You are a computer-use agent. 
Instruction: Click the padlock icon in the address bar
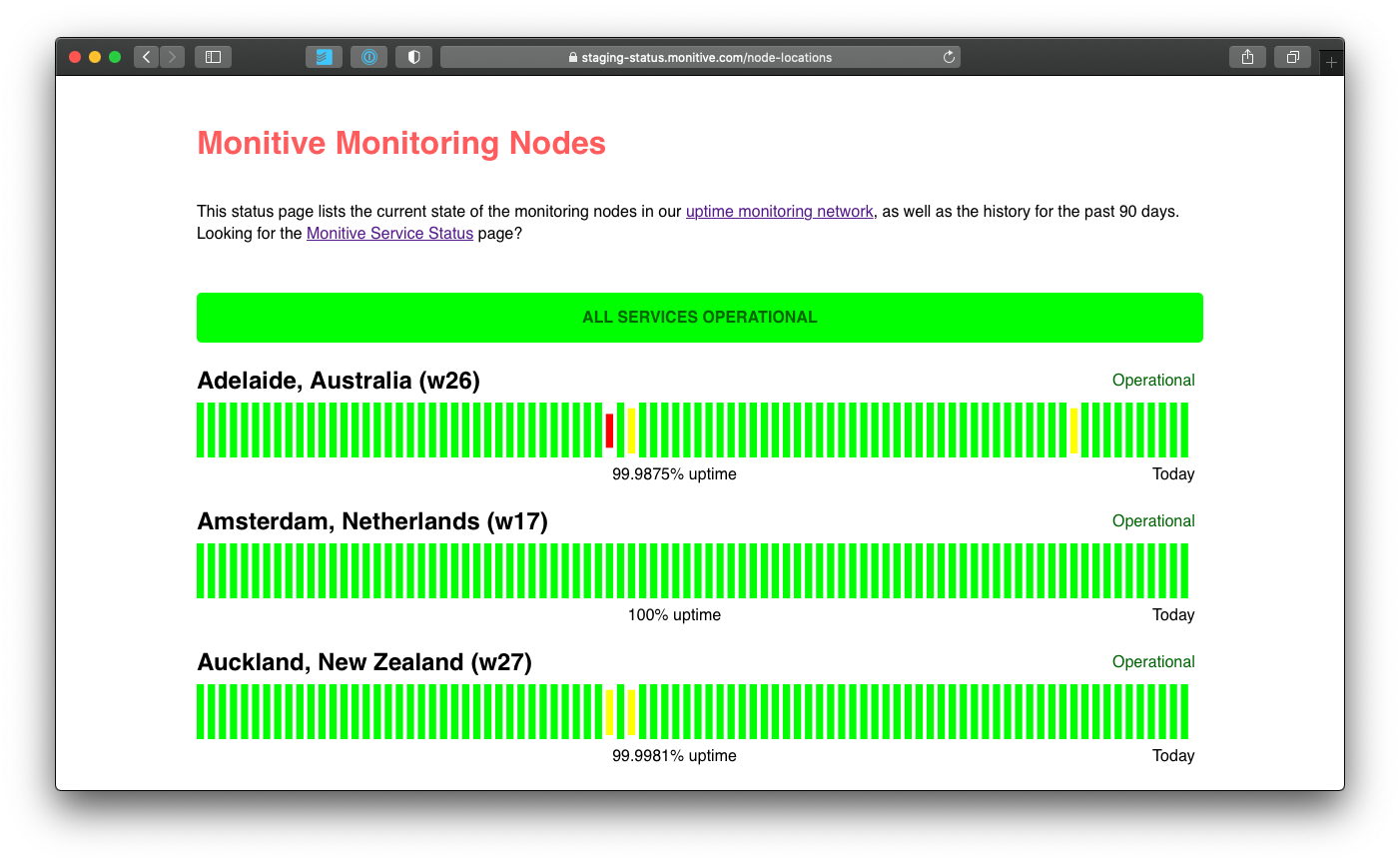572,57
